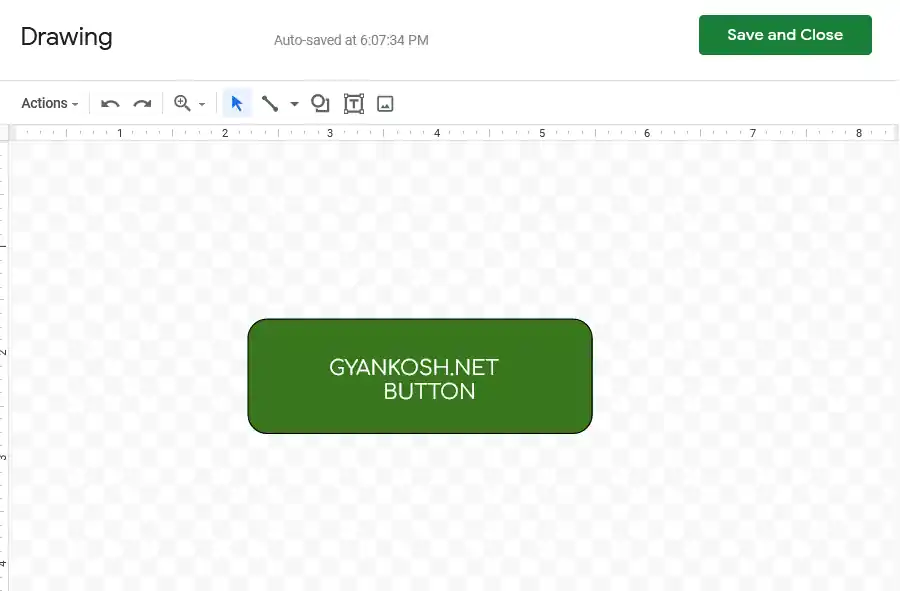Select the arrow selection tool

[x=237, y=103]
